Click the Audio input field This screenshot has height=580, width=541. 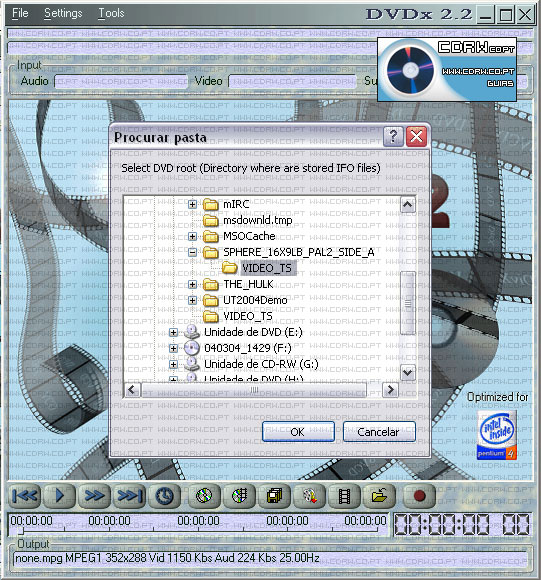tap(121, 81)
